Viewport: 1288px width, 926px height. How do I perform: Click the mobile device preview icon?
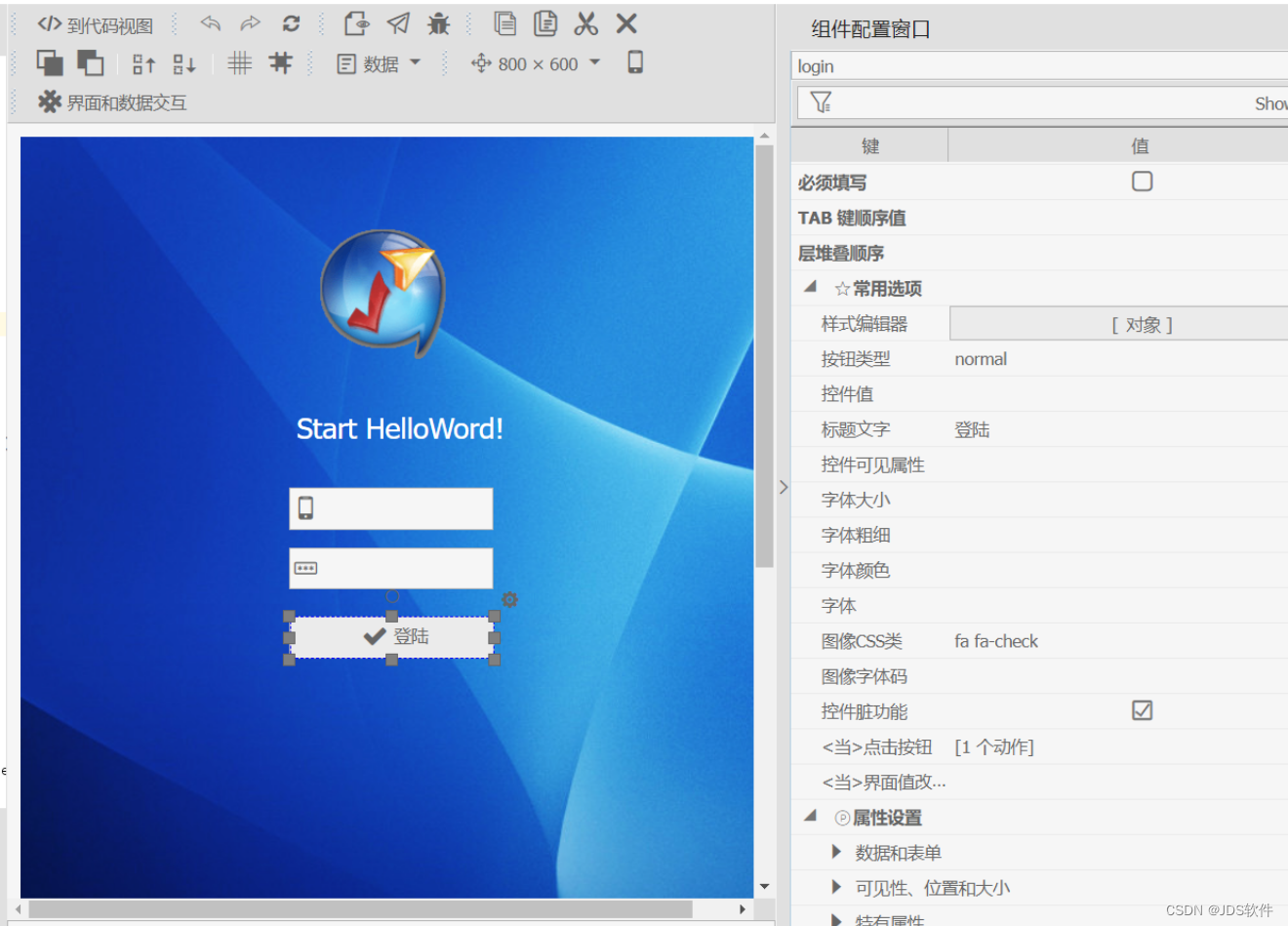coord(635,62)
